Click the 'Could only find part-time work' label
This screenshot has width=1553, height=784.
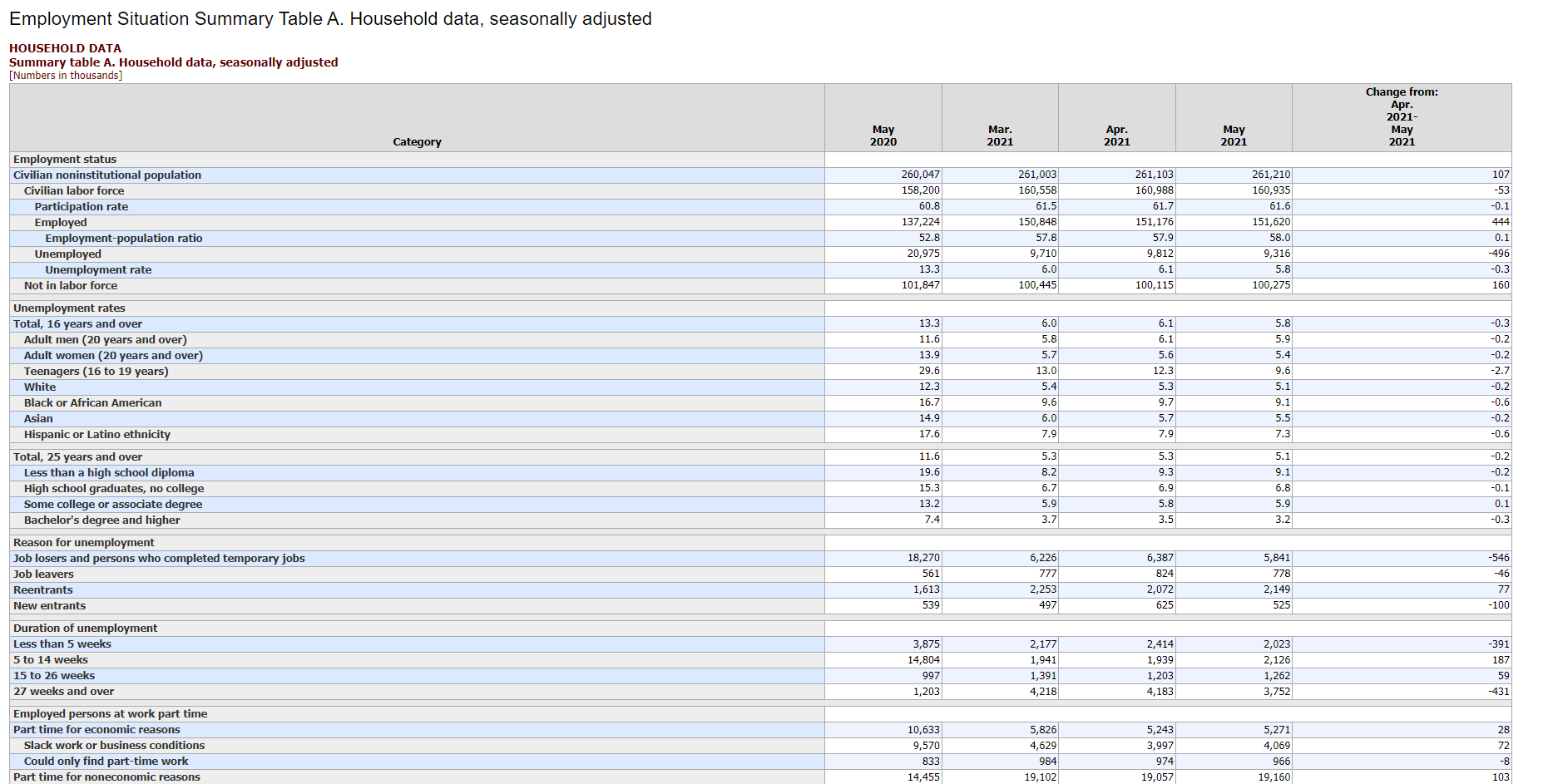(106, 762)
